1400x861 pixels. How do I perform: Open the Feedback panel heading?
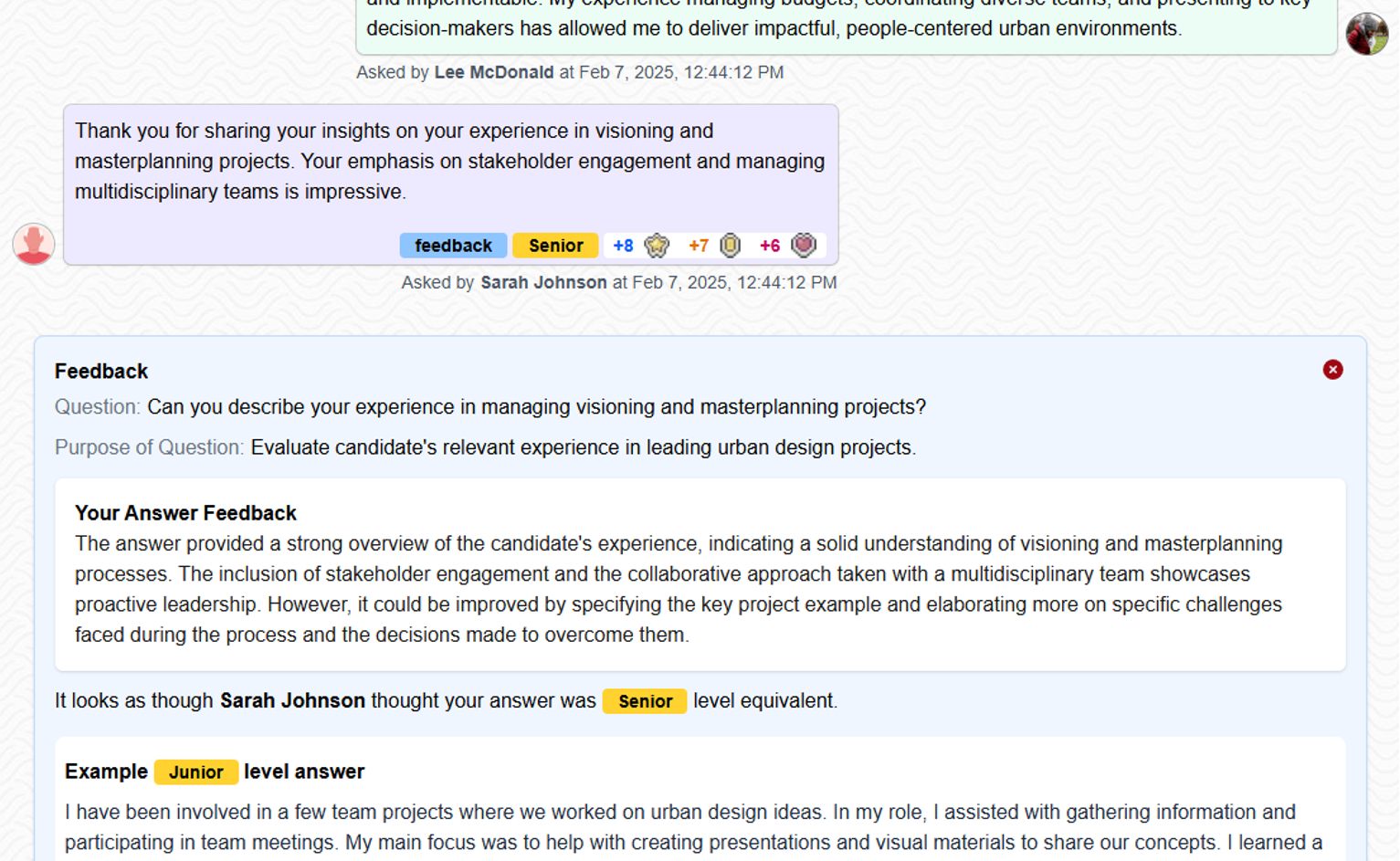click(x=100, y=371)
